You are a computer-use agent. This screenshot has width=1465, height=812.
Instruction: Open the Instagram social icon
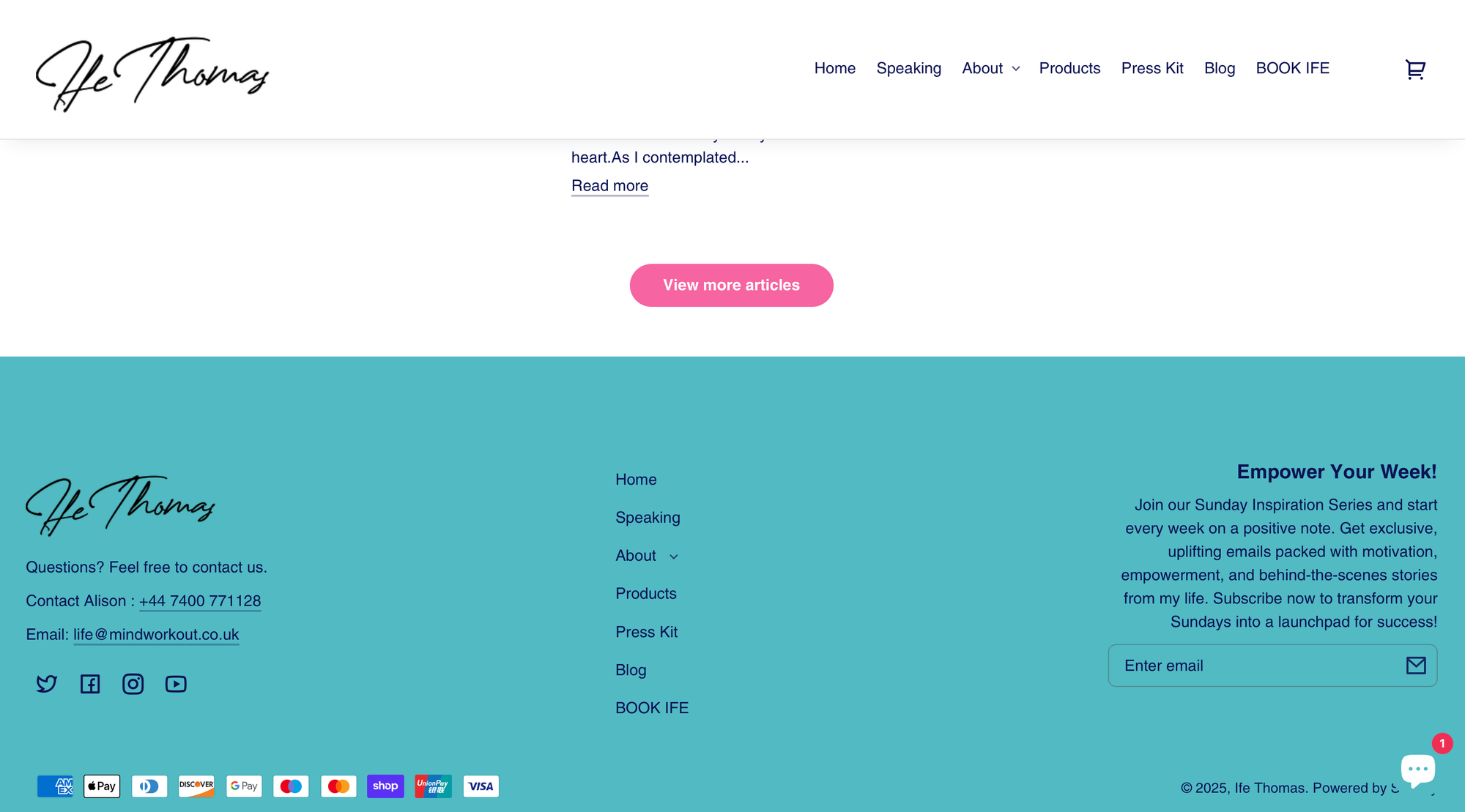pyautogui.click(x=133, y=684)
